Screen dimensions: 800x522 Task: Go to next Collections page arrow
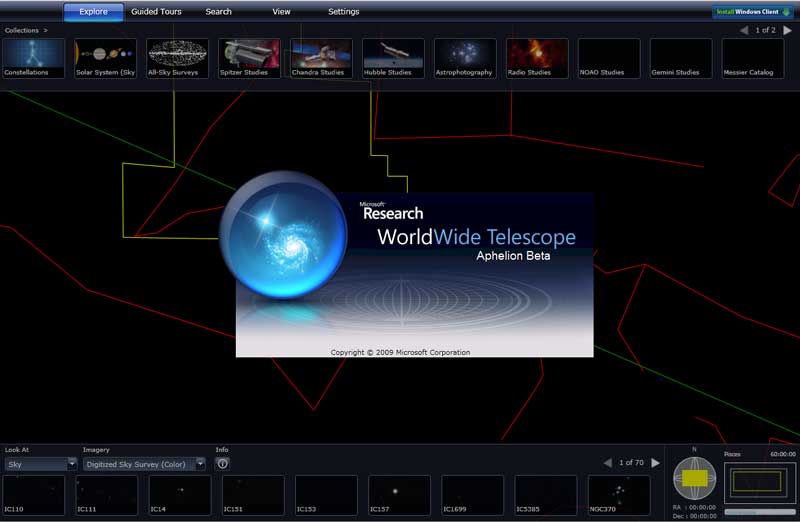pyautogui.click(x=787, y=31)
